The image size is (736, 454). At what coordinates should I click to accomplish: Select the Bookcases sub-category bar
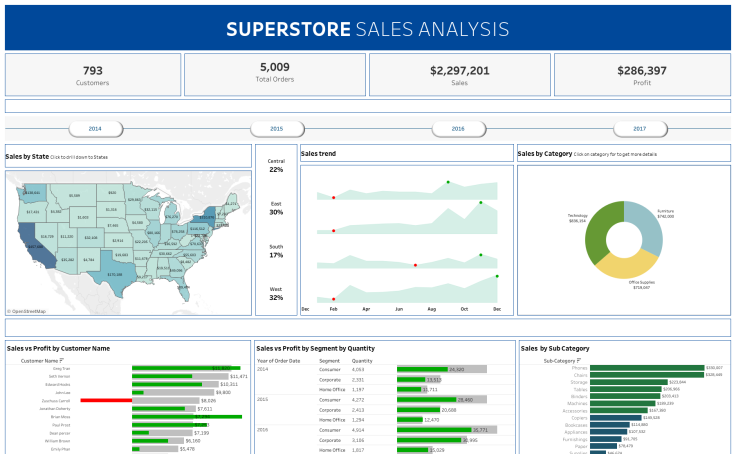point(610,425)
